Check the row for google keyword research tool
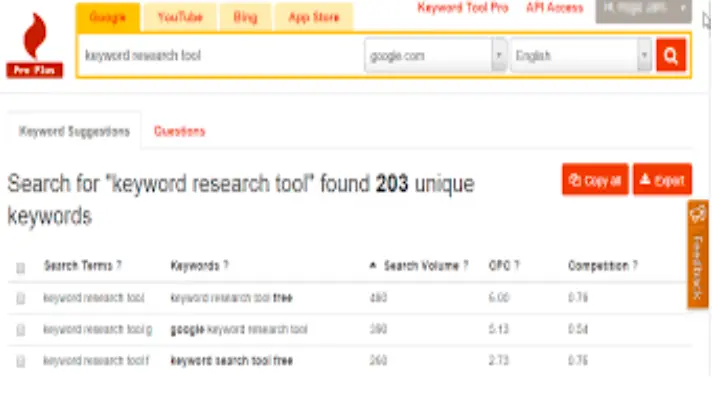 coord(20,330)
